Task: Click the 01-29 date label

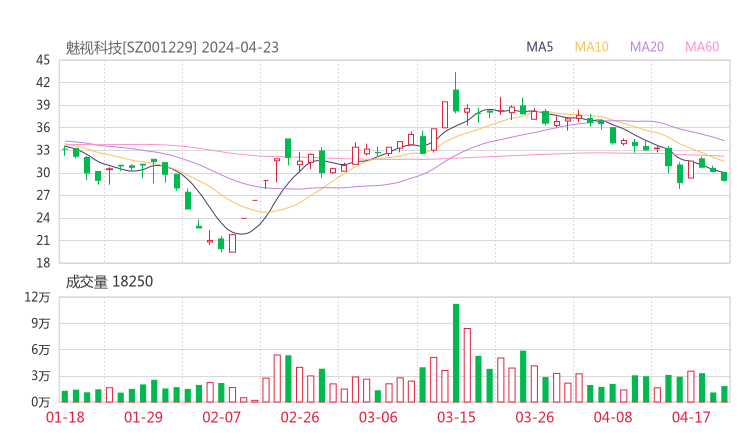Action: click(x=143, y=417)
